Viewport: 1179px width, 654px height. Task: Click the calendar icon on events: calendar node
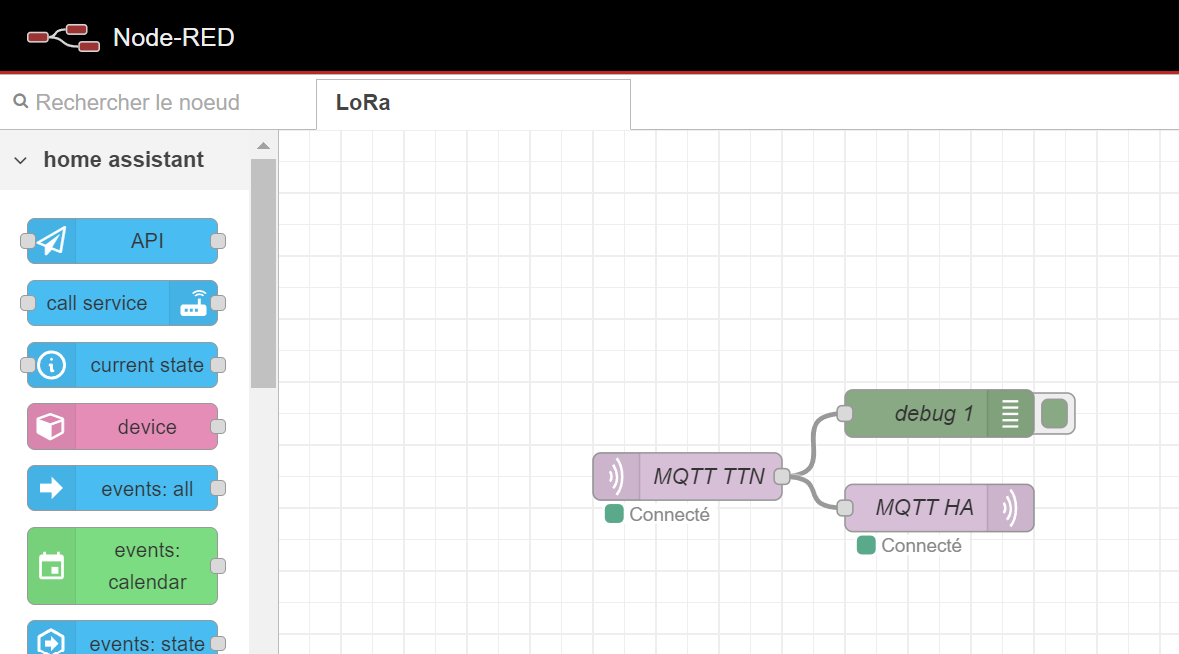(51, 566)
